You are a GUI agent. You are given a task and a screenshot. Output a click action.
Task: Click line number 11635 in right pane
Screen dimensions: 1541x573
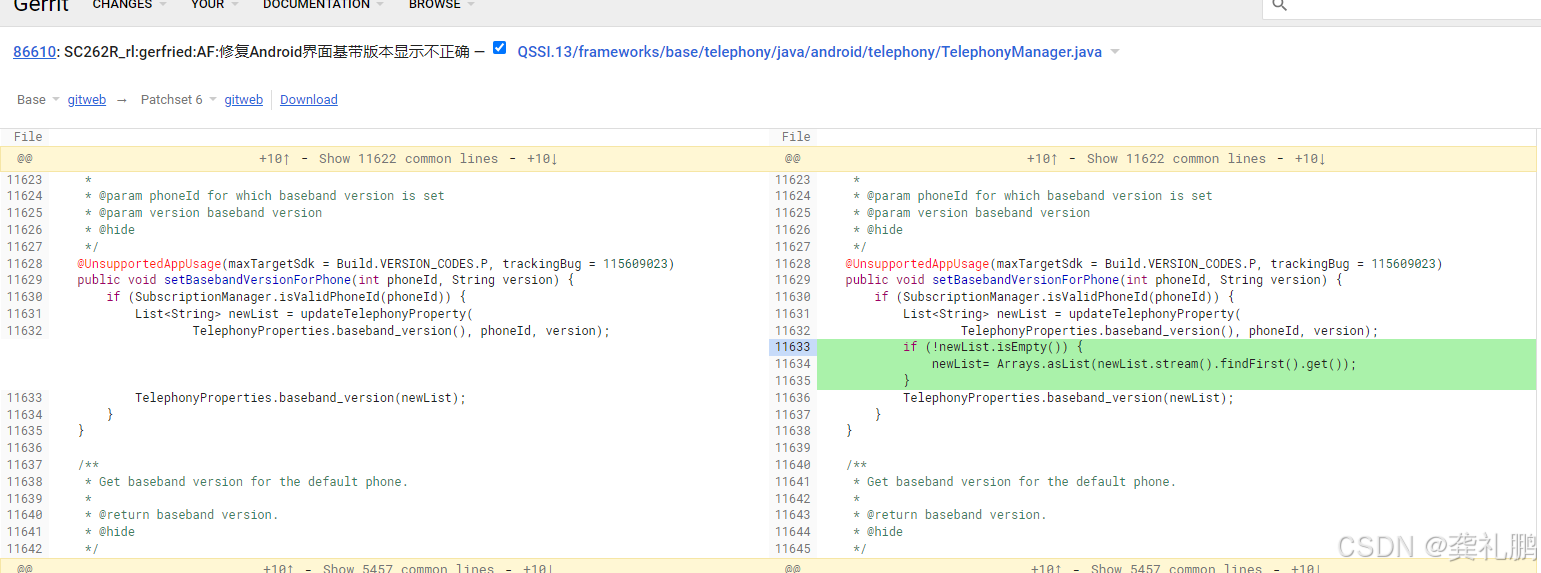pyautogui.click(x=793, y=381)
